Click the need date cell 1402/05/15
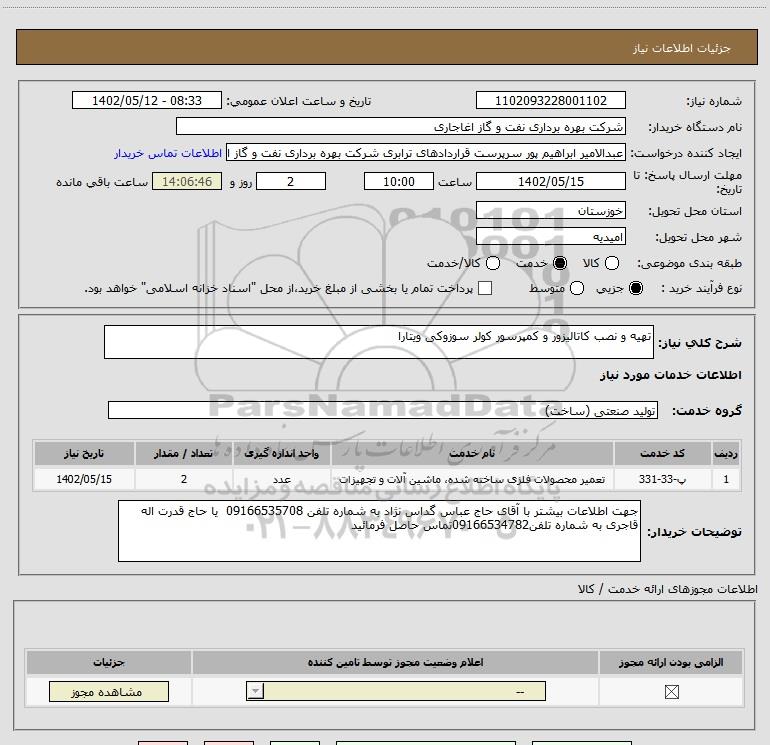Viewport: 770px width, 745px height. pos(84,479)
